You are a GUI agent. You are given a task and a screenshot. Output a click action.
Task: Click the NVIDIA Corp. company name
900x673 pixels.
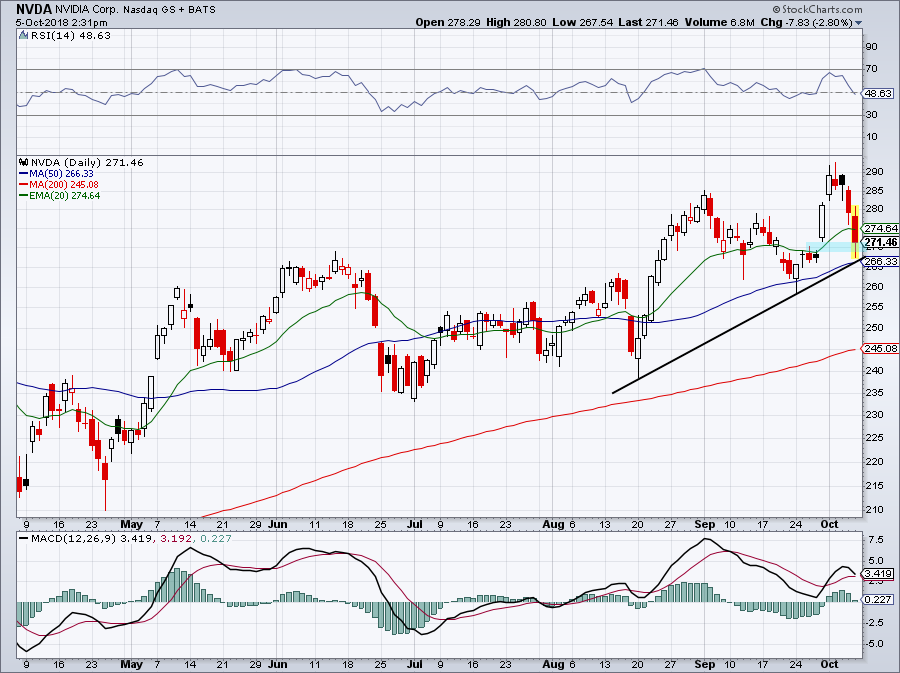pyautogui.click(x=87, y=10)
